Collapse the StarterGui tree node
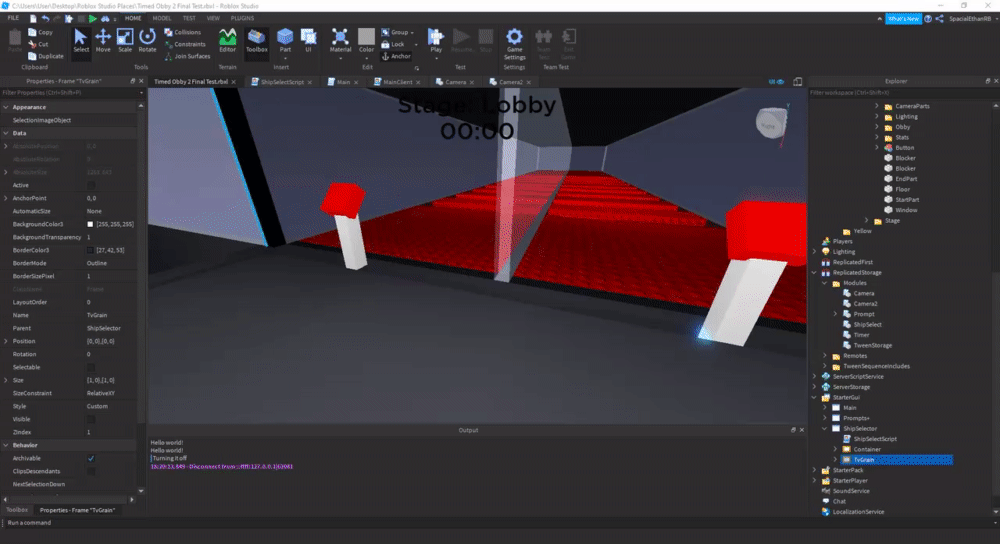The height and width of the screenshot is (544, 1000). pos(814,397)
